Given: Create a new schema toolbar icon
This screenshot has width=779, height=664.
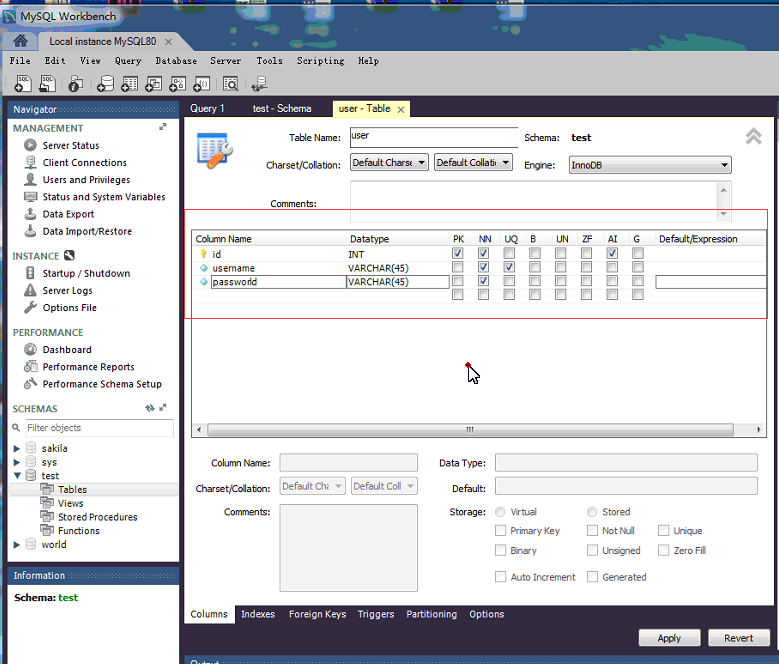Looking at the screenshot, I should (x=105, y=83).
